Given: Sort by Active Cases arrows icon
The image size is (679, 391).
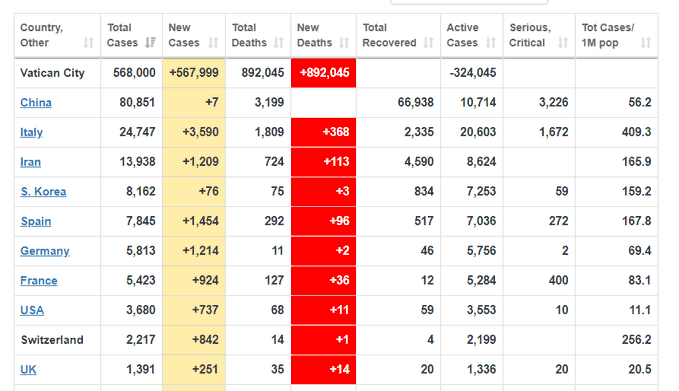Looking at the screenshot, I should click(491, 42).
